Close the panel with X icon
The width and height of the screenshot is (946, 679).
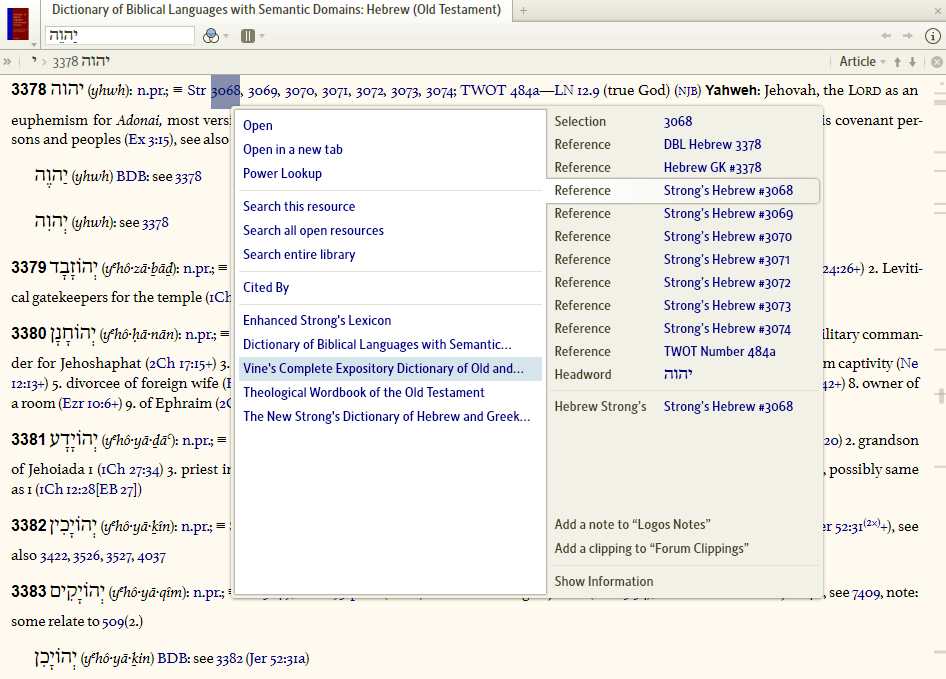coord(938,11)
